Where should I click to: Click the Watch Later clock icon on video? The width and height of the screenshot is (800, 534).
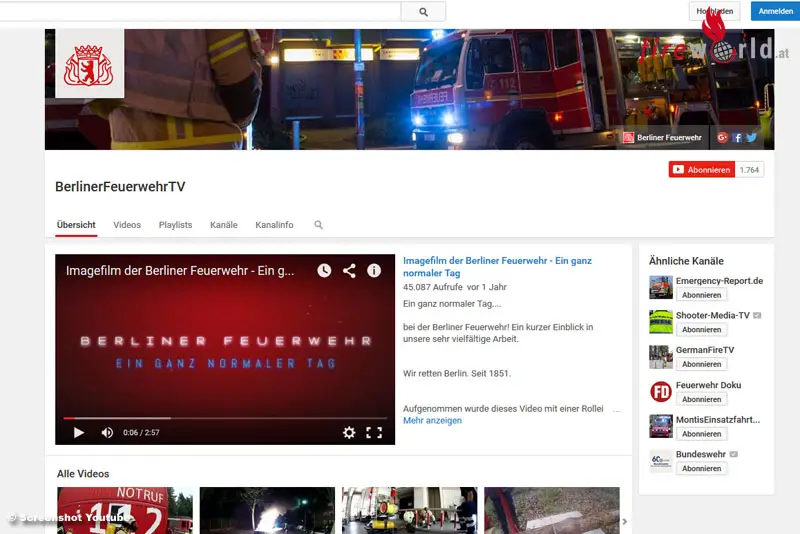(x=324, y=270)
